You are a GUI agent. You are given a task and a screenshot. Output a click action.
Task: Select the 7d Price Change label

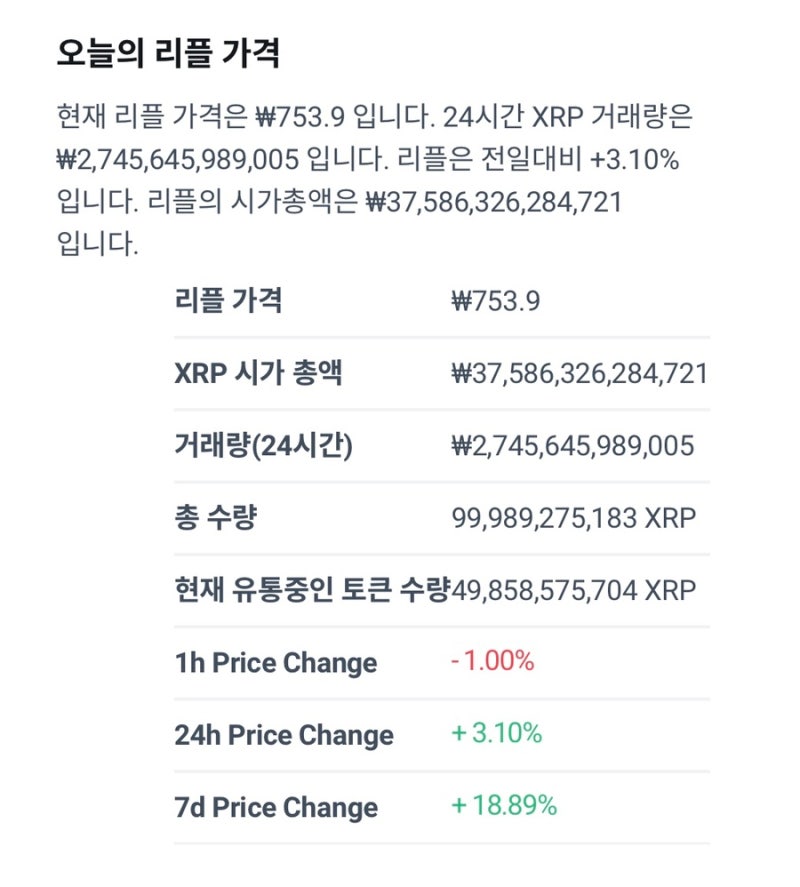point(276,807)
